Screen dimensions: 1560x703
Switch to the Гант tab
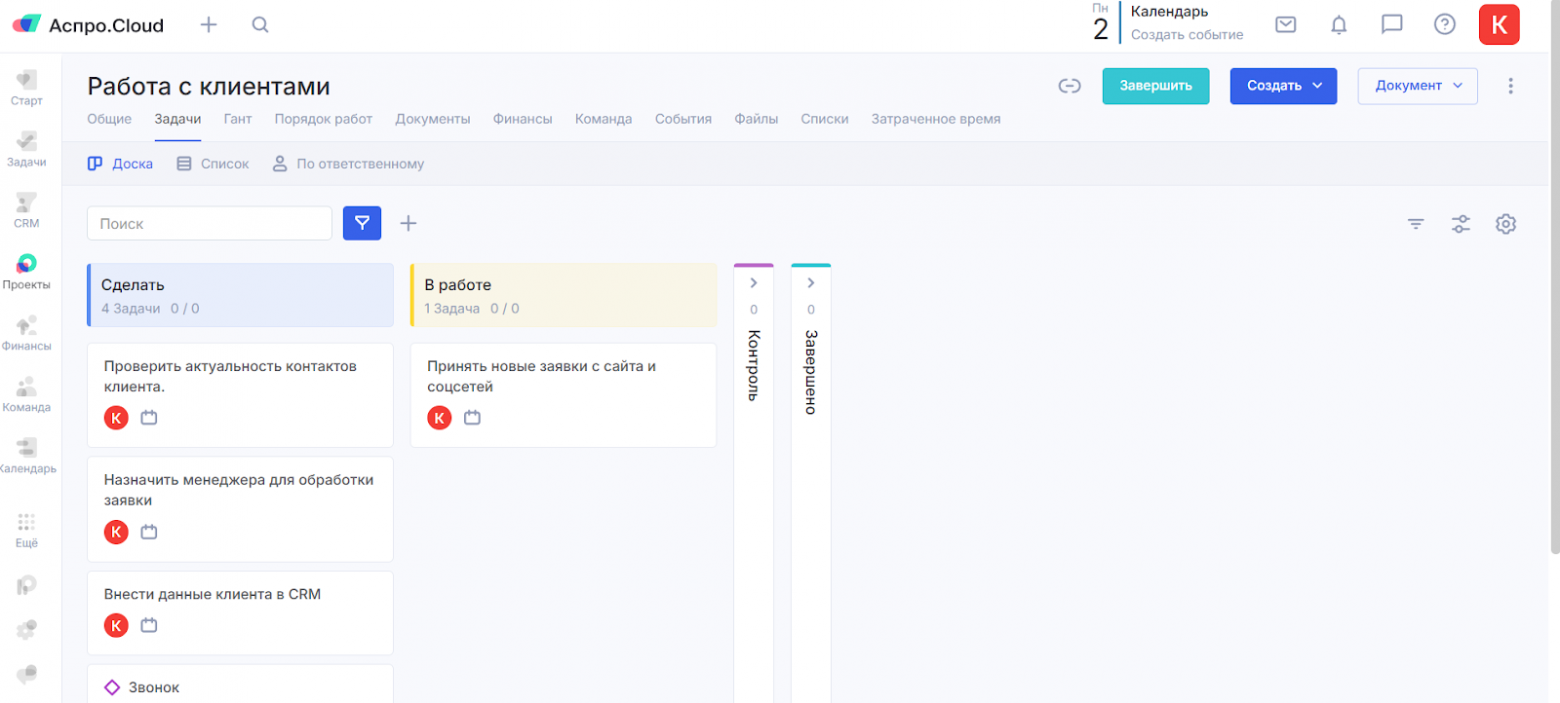[237, 119]
